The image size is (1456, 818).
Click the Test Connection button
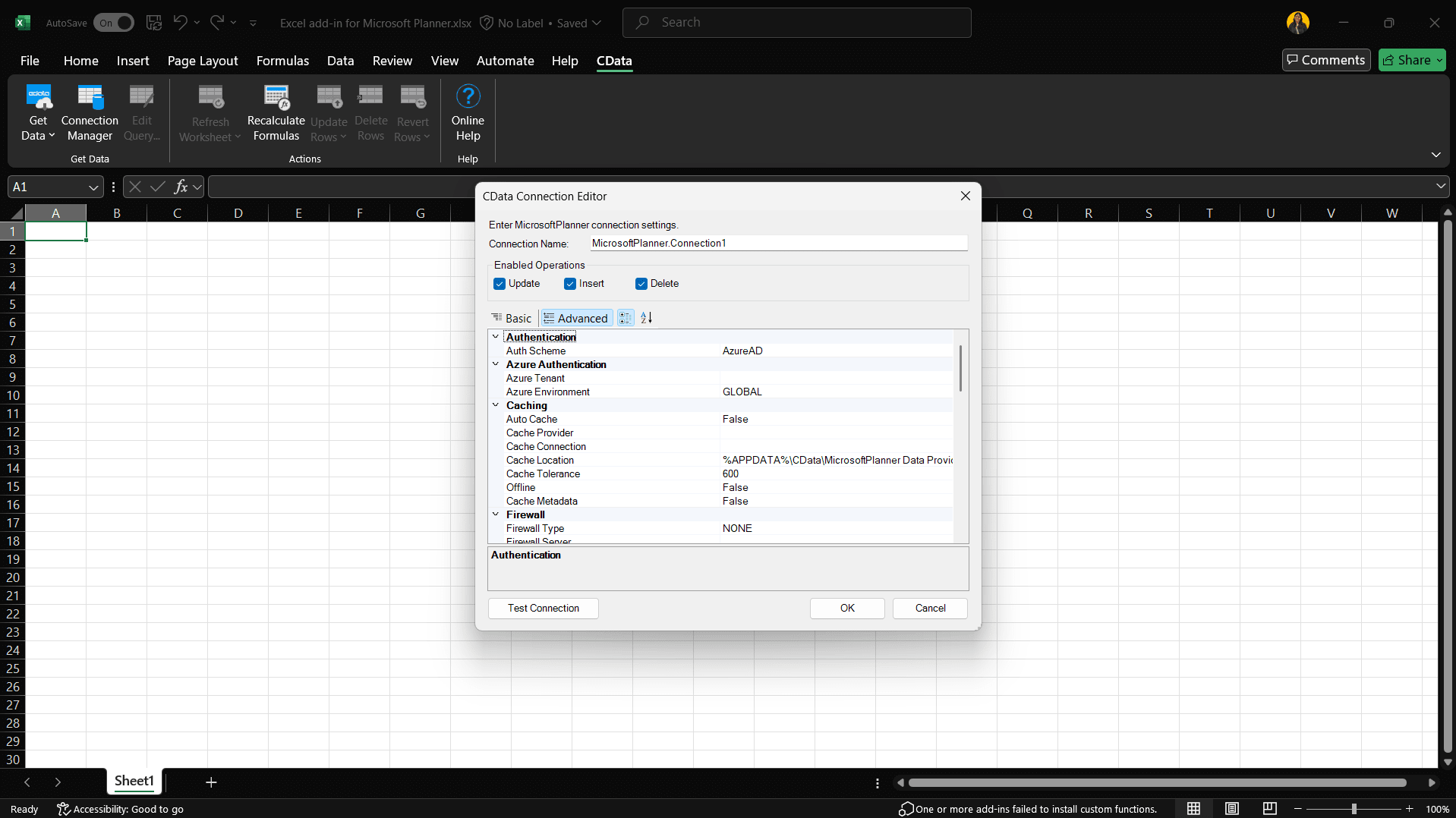pyautogui.click(x=543, y=609)
